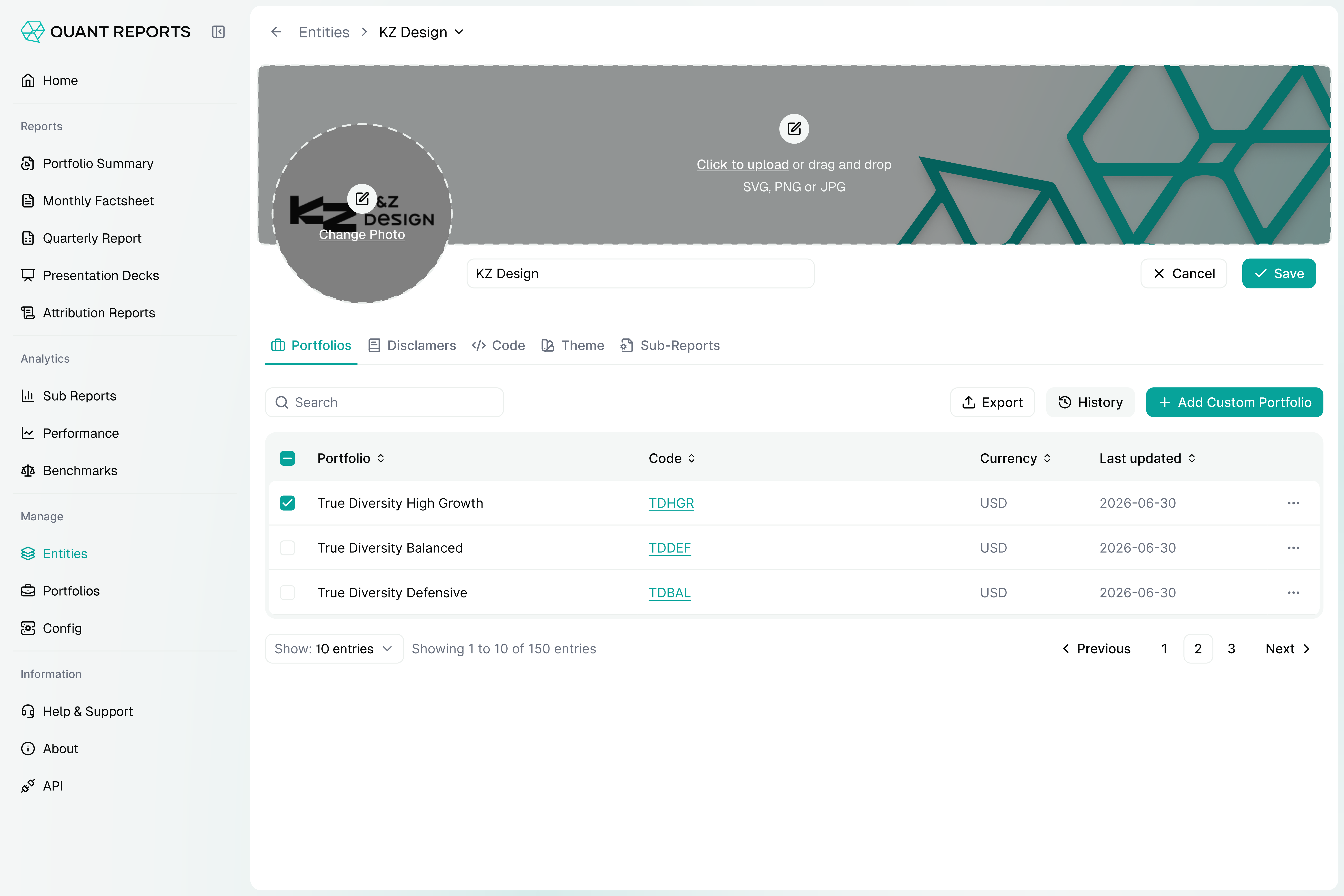Click the back arrow beside Entities

tap(276, 32)
